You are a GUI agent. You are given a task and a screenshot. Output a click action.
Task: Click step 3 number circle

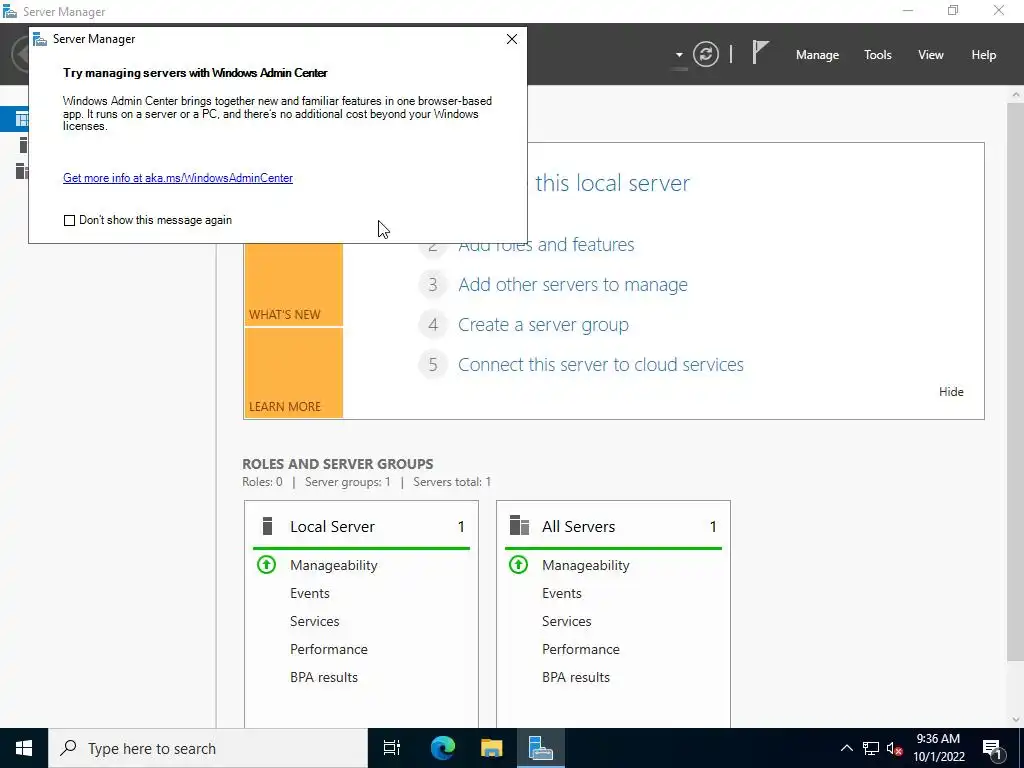433,285
